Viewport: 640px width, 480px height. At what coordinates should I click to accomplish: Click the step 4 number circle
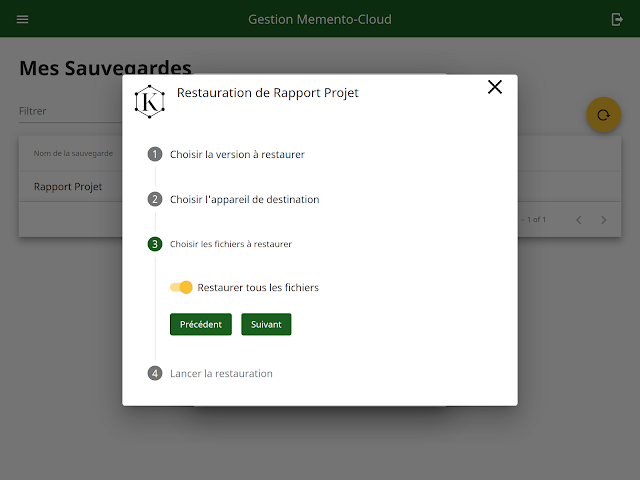coord(155,373)
